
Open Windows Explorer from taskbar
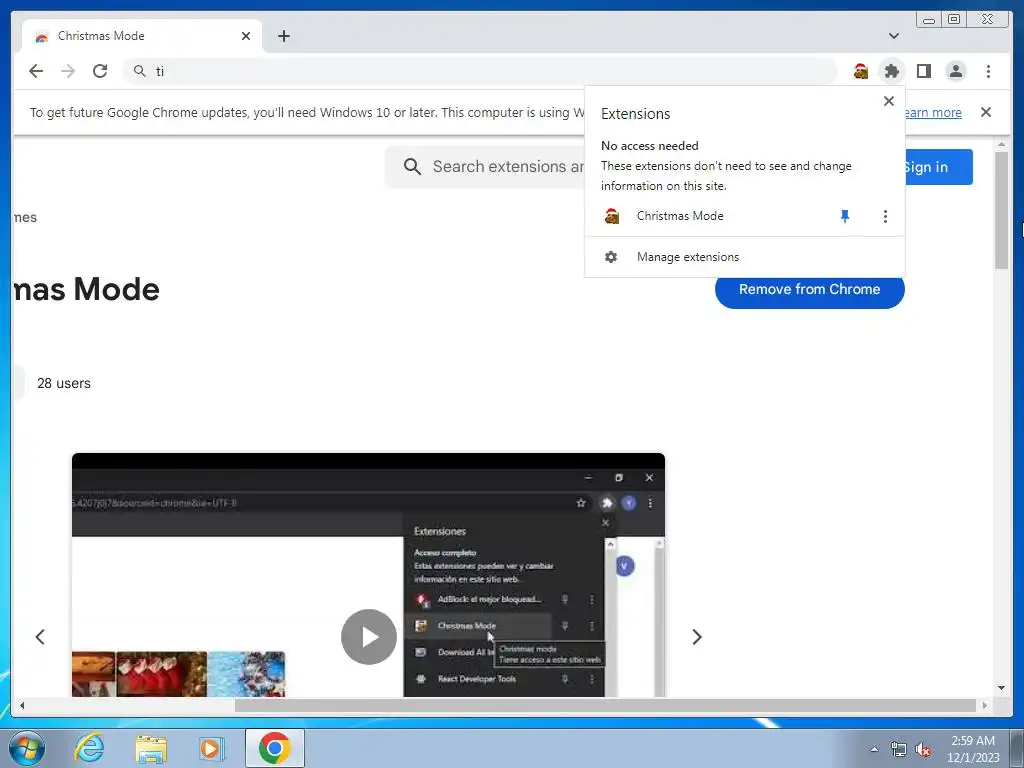pyautogui.click(x=151, y=748)
